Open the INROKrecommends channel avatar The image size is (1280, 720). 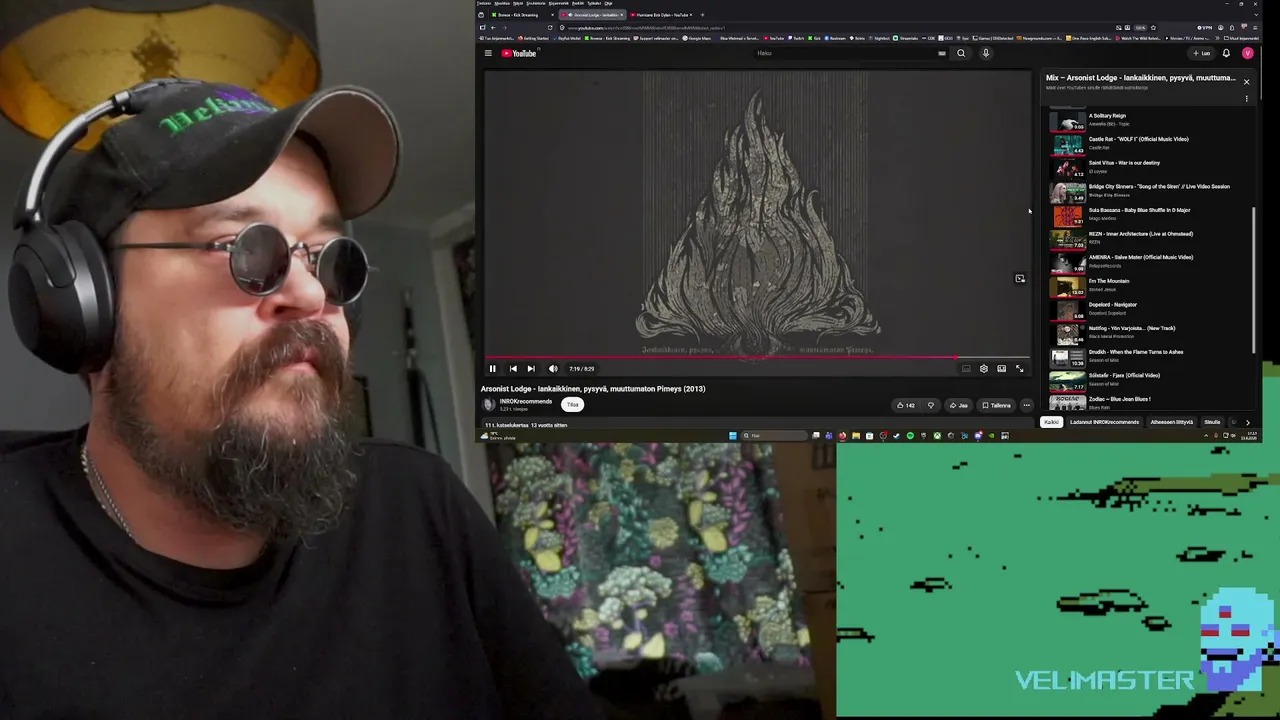pyautogui.click(x=489, y=405)
